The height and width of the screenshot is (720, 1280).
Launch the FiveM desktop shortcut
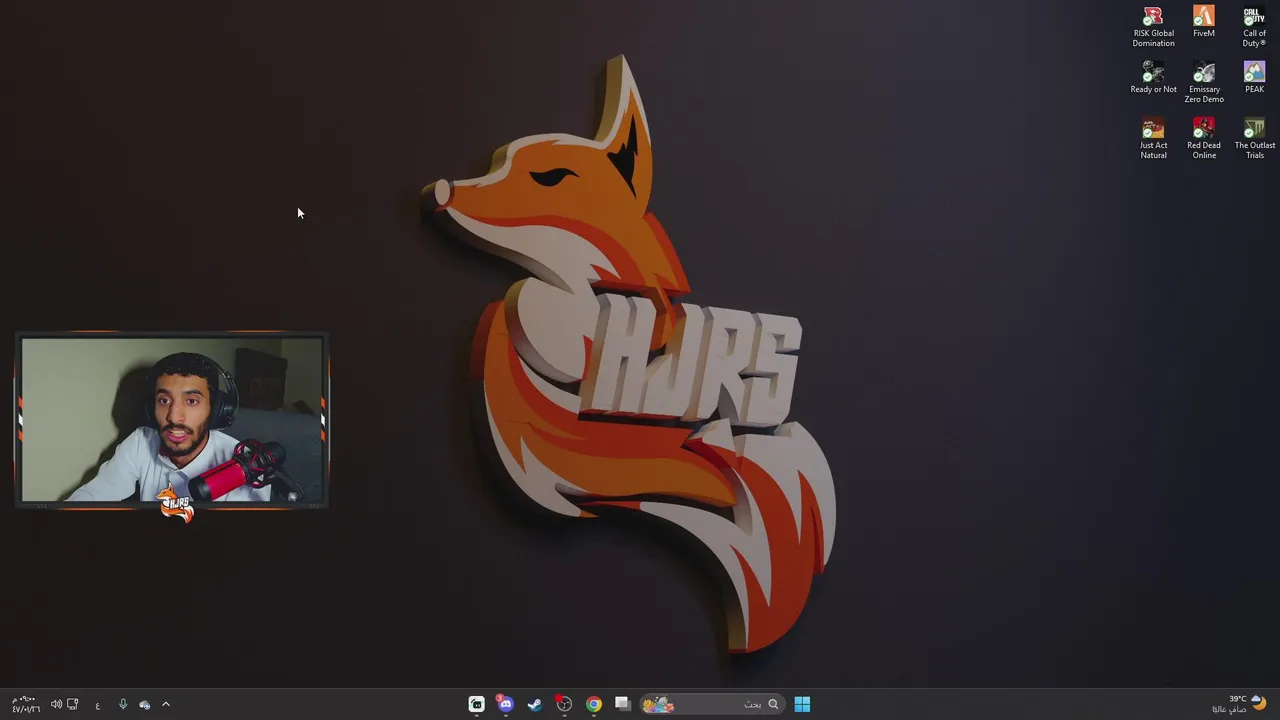point(1204,22)
